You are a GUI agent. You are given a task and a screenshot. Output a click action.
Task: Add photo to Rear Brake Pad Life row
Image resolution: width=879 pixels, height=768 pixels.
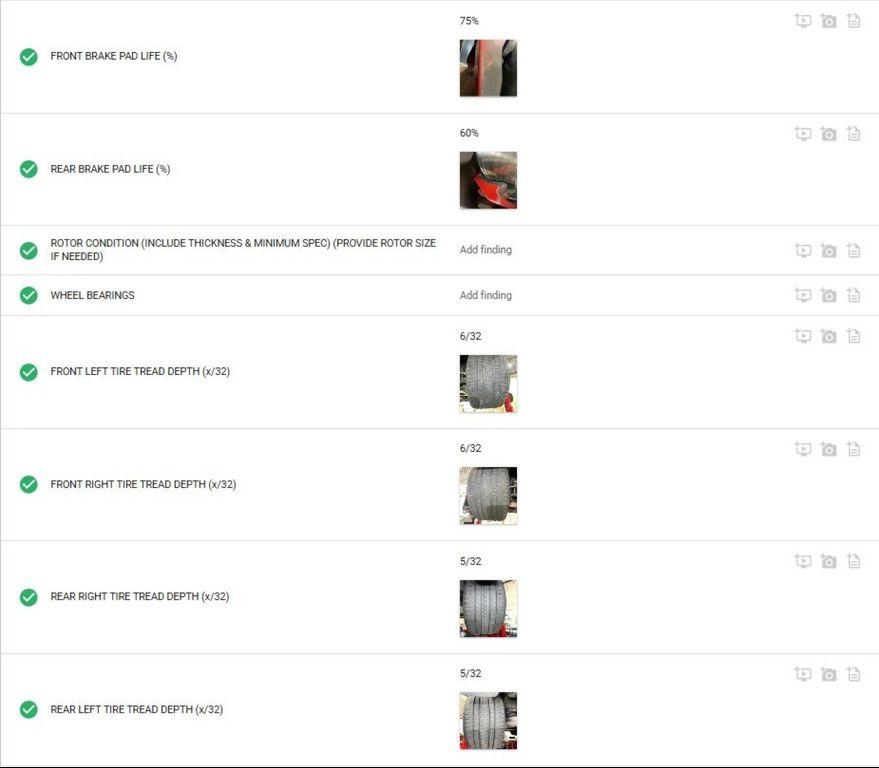tap(828, 134)
